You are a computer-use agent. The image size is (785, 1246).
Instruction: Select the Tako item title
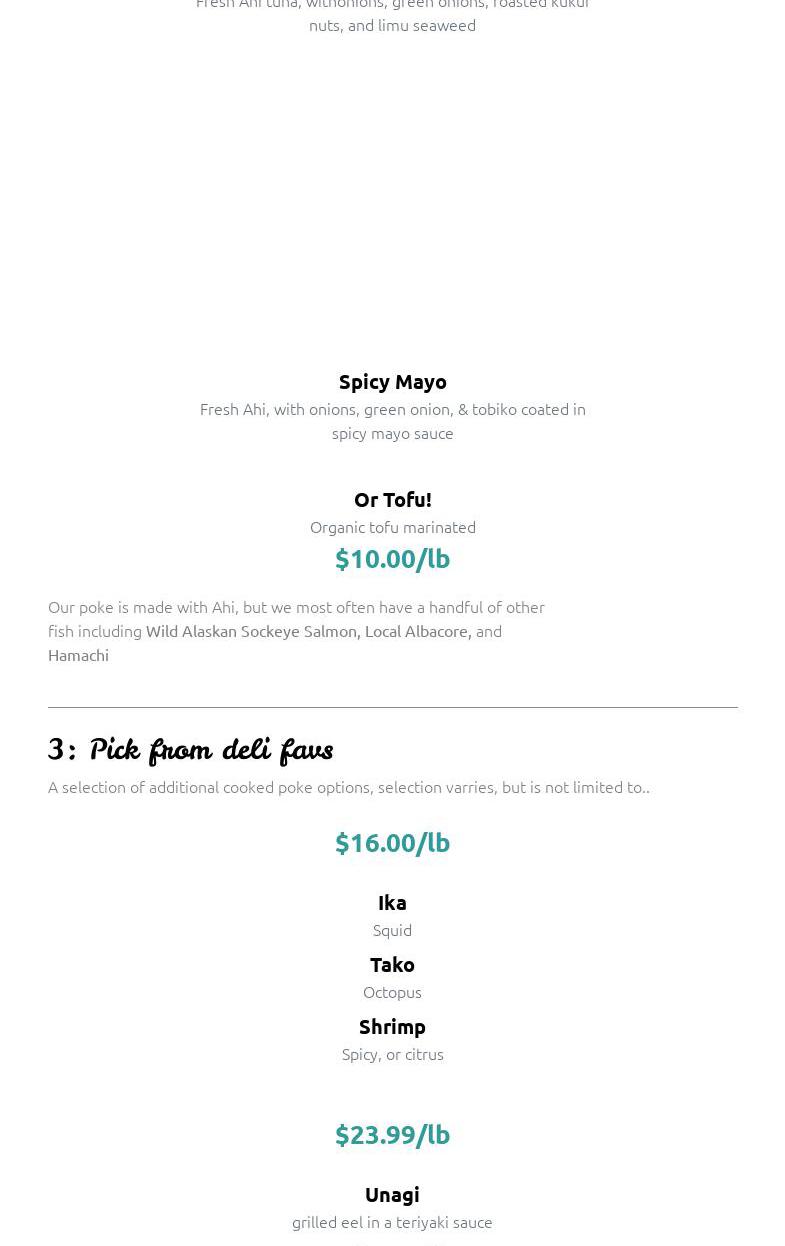[392, 964]
